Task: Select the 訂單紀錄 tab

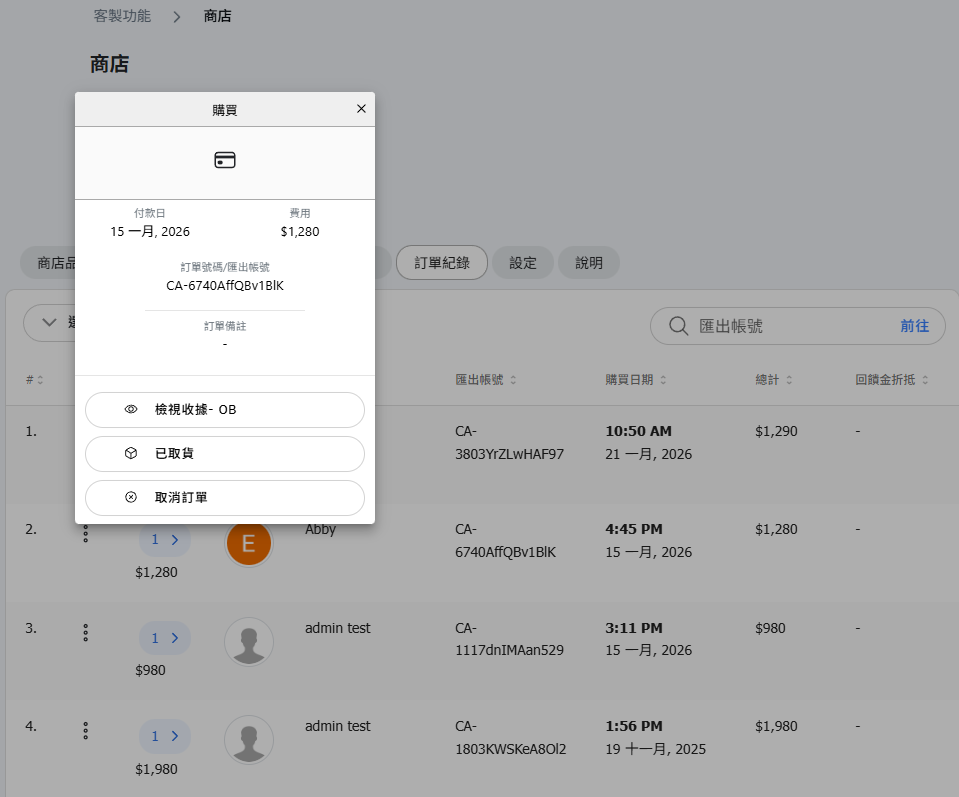Action: point(442,263)
